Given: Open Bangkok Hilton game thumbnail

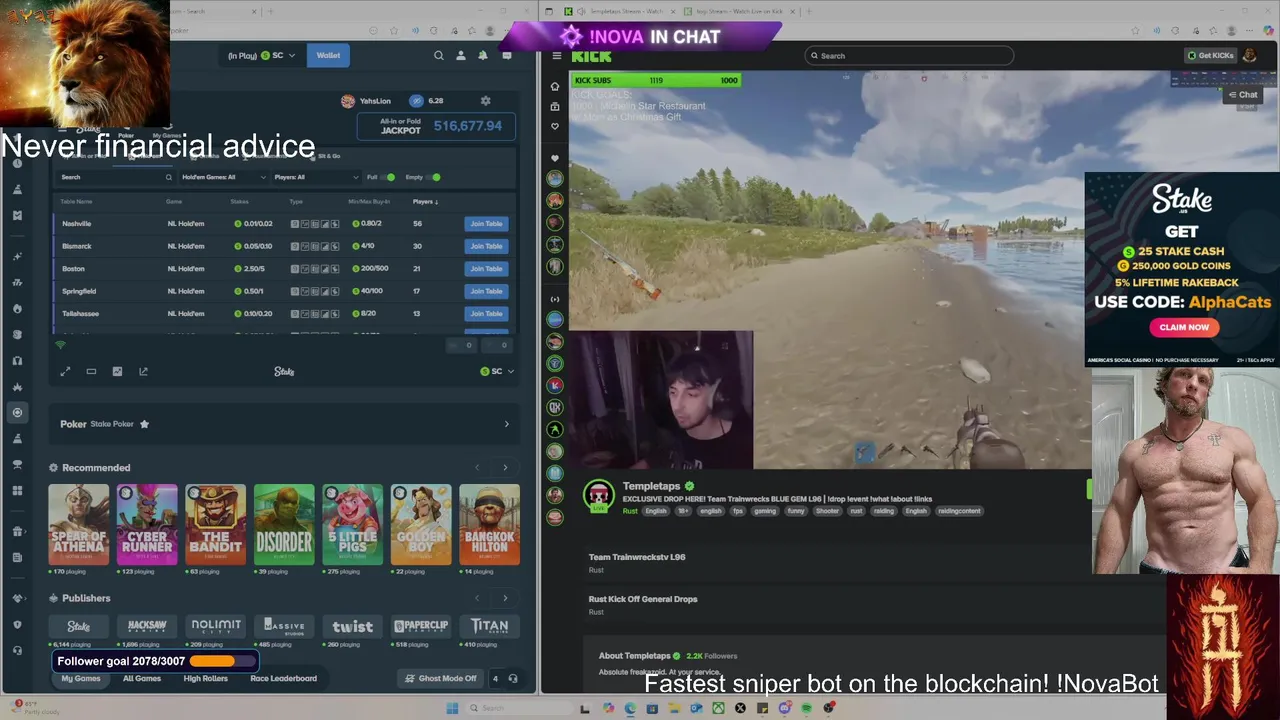Looking at the screenshot, I should (x=489, y=524).
